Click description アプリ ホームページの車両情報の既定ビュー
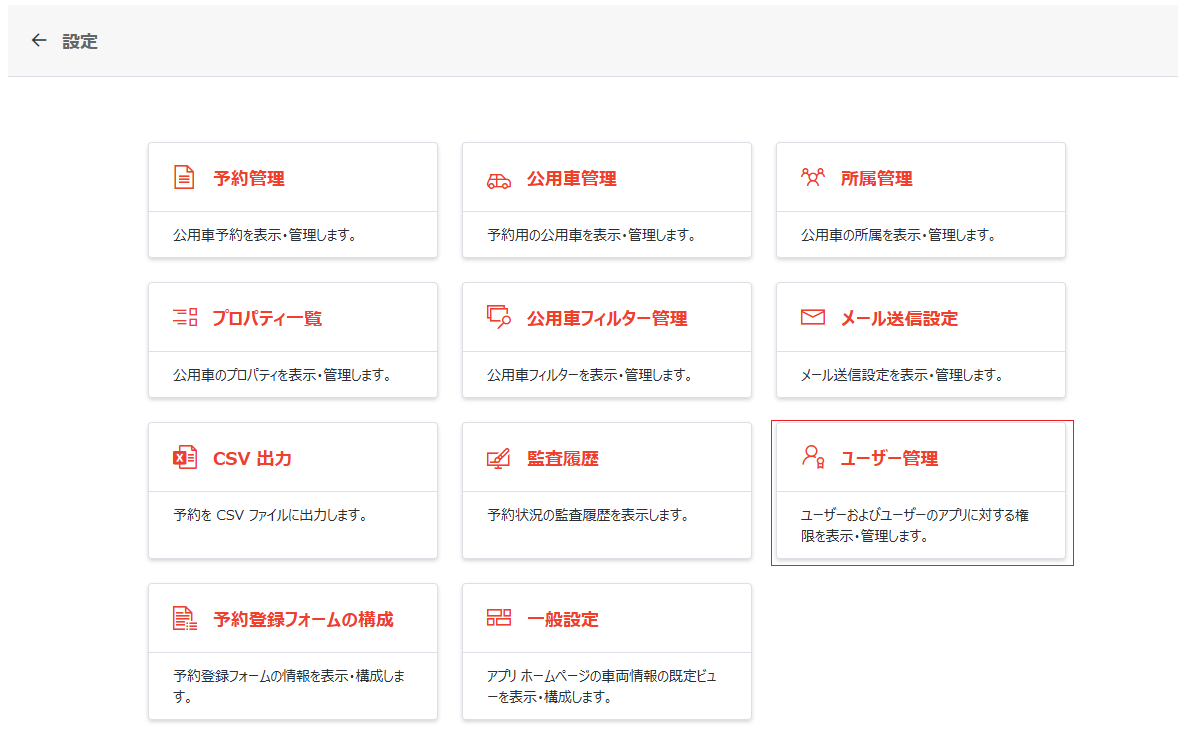This screenshot has width=1178, height=750. (x=602, y=686)
